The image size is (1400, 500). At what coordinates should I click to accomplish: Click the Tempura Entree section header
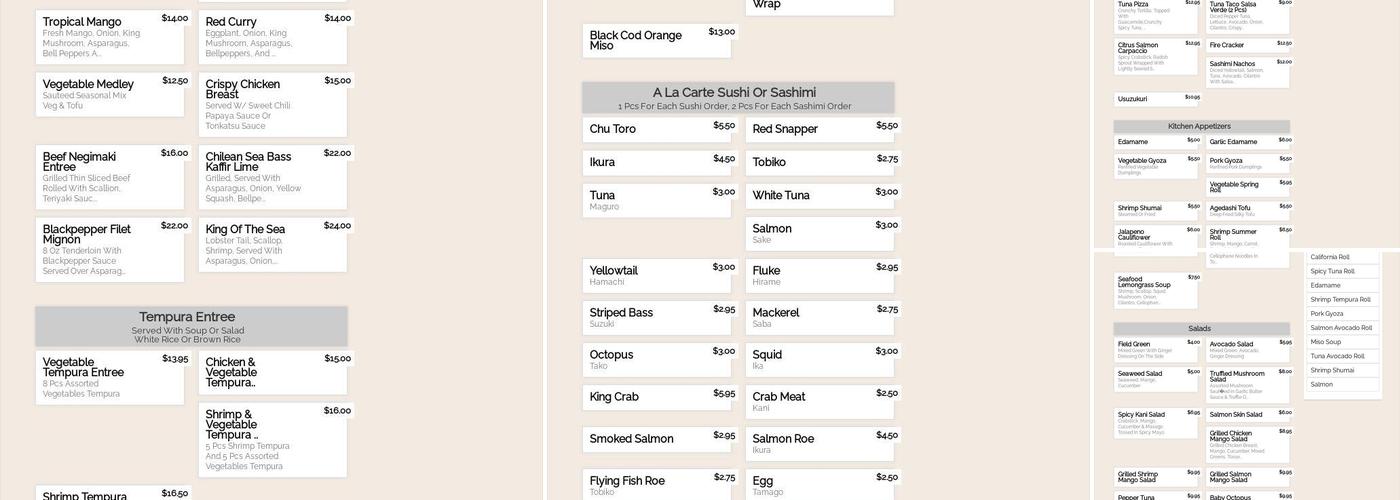click(x=191, y=326)
